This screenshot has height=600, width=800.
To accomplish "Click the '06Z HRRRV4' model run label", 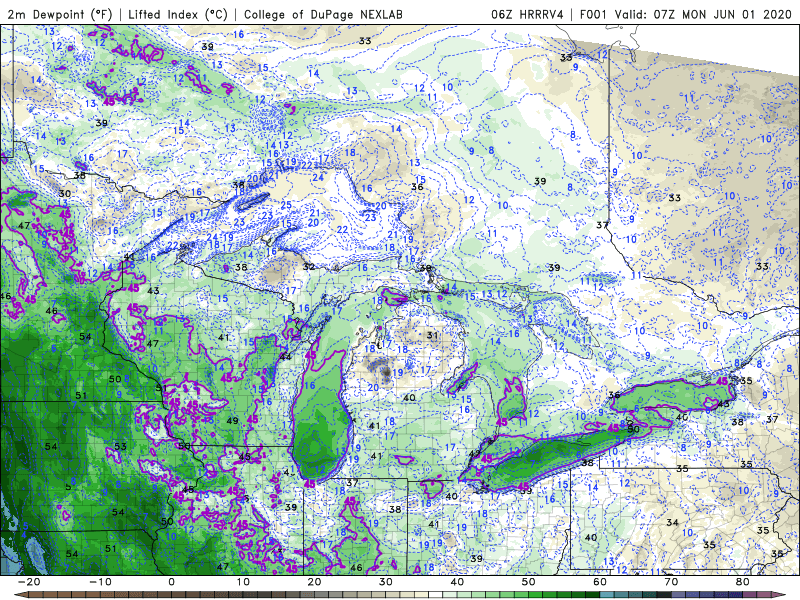I will pyautogui.click(x=527, y=14).
